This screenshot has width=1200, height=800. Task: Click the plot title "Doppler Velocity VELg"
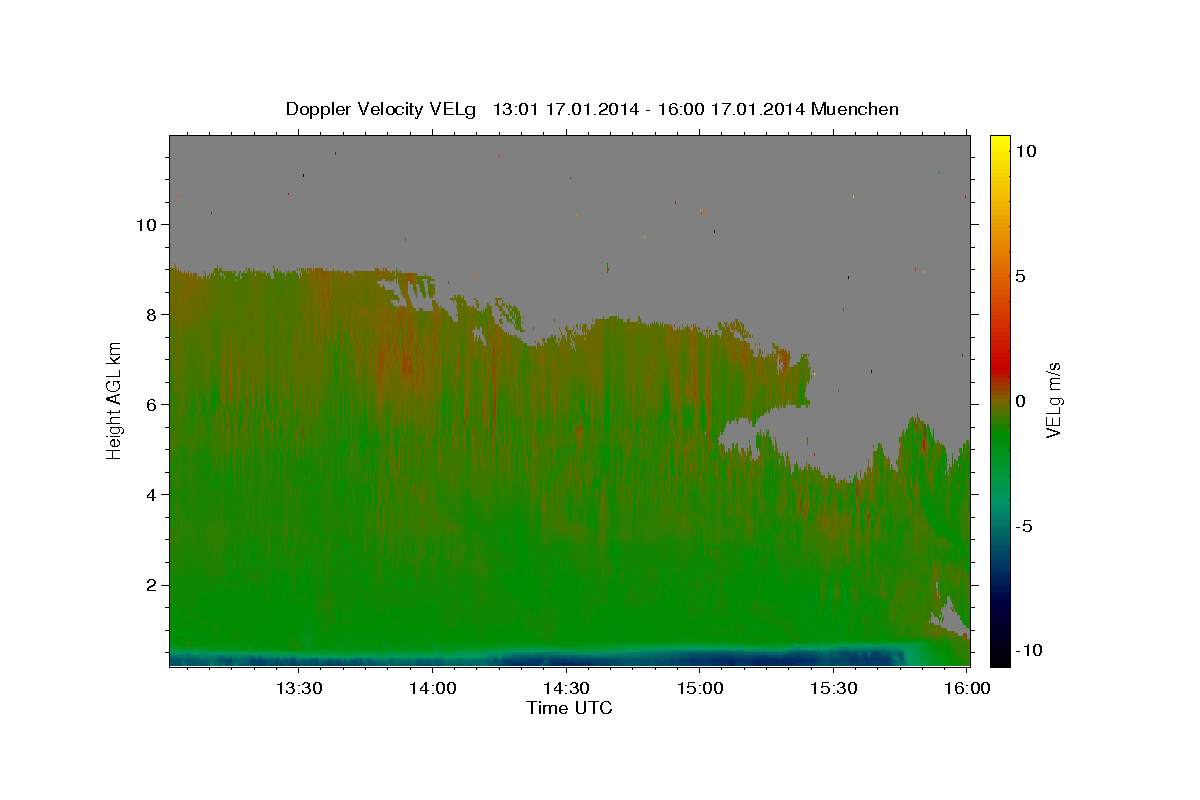point(383,109)
